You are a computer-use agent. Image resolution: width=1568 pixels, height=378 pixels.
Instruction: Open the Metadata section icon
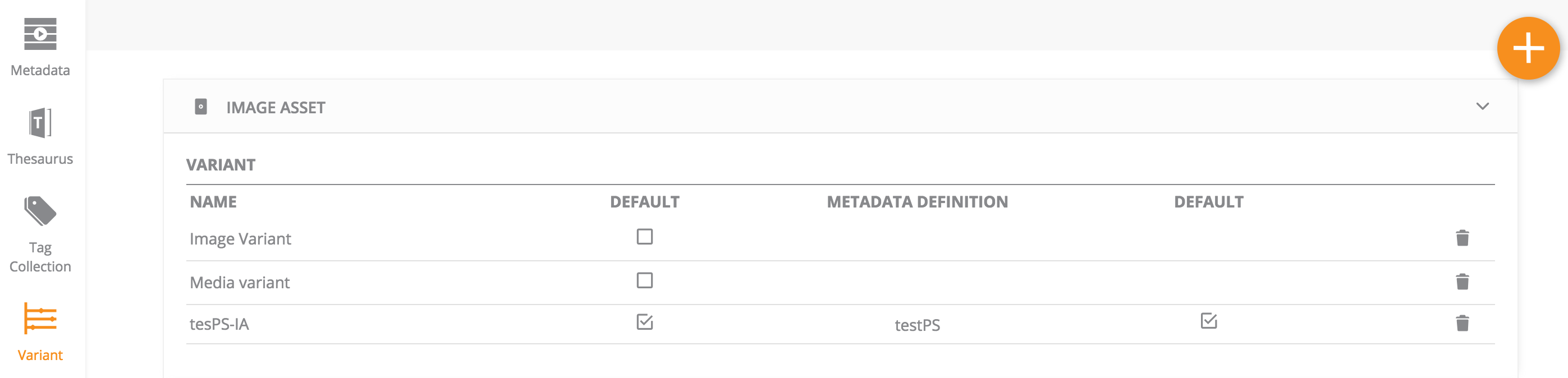click(40, 34)
